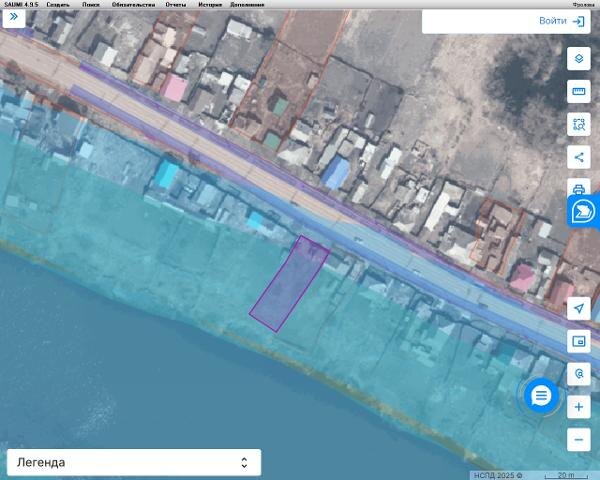The width and height of the screenshot is (600, 480).
Task: Share the current map view
Action: (579, 157)
